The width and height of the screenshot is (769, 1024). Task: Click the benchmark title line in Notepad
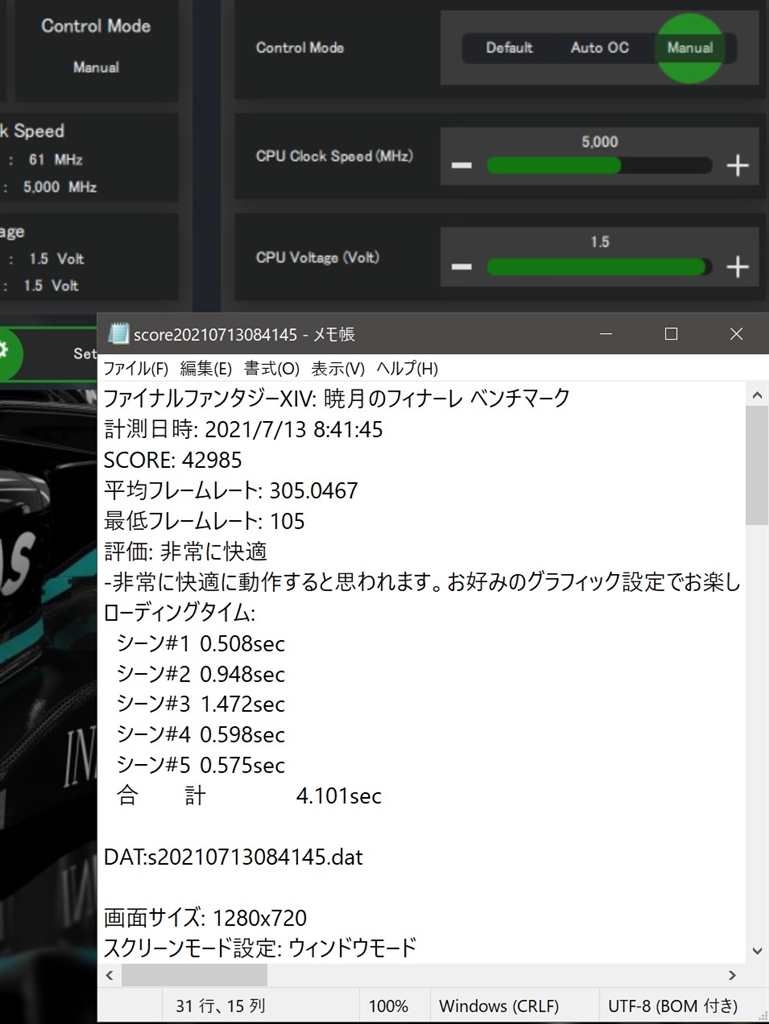(337, 398)
